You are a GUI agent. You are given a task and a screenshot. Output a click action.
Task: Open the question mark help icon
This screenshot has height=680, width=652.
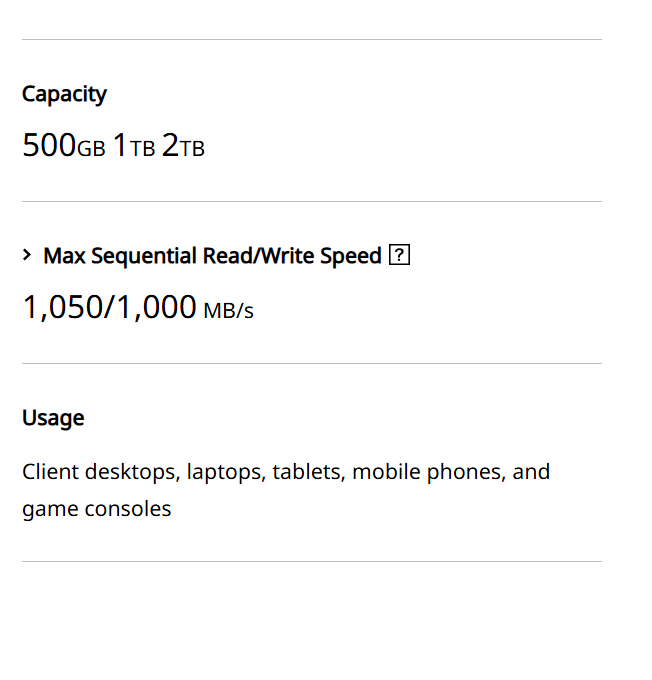click(x=400, y=256)
